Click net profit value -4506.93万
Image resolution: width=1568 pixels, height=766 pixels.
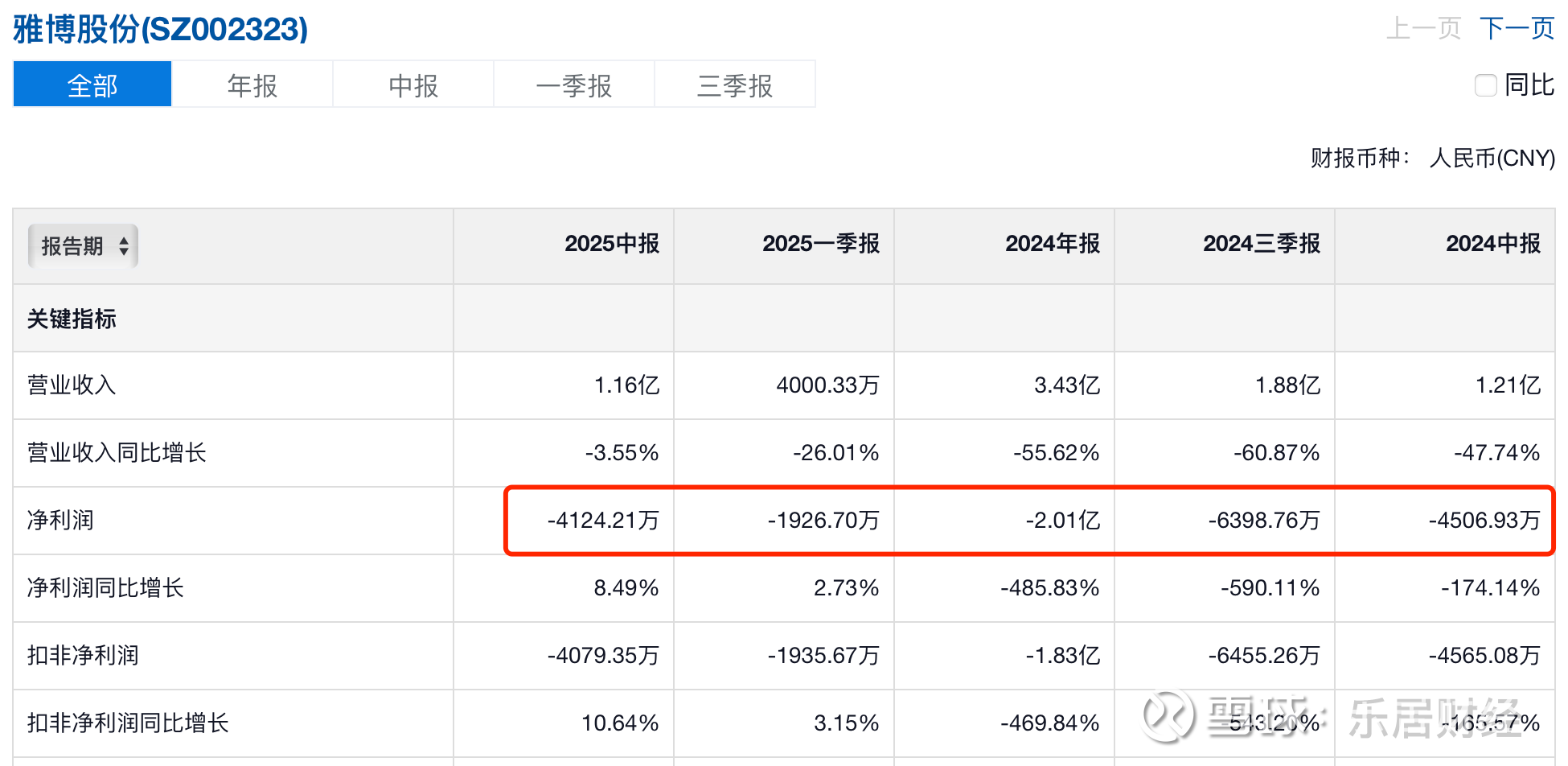pos(1484,521)
